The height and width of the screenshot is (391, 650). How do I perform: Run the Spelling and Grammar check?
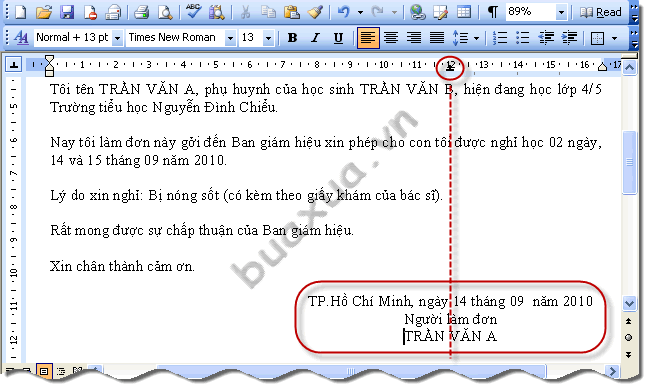[x=194, y=12]
